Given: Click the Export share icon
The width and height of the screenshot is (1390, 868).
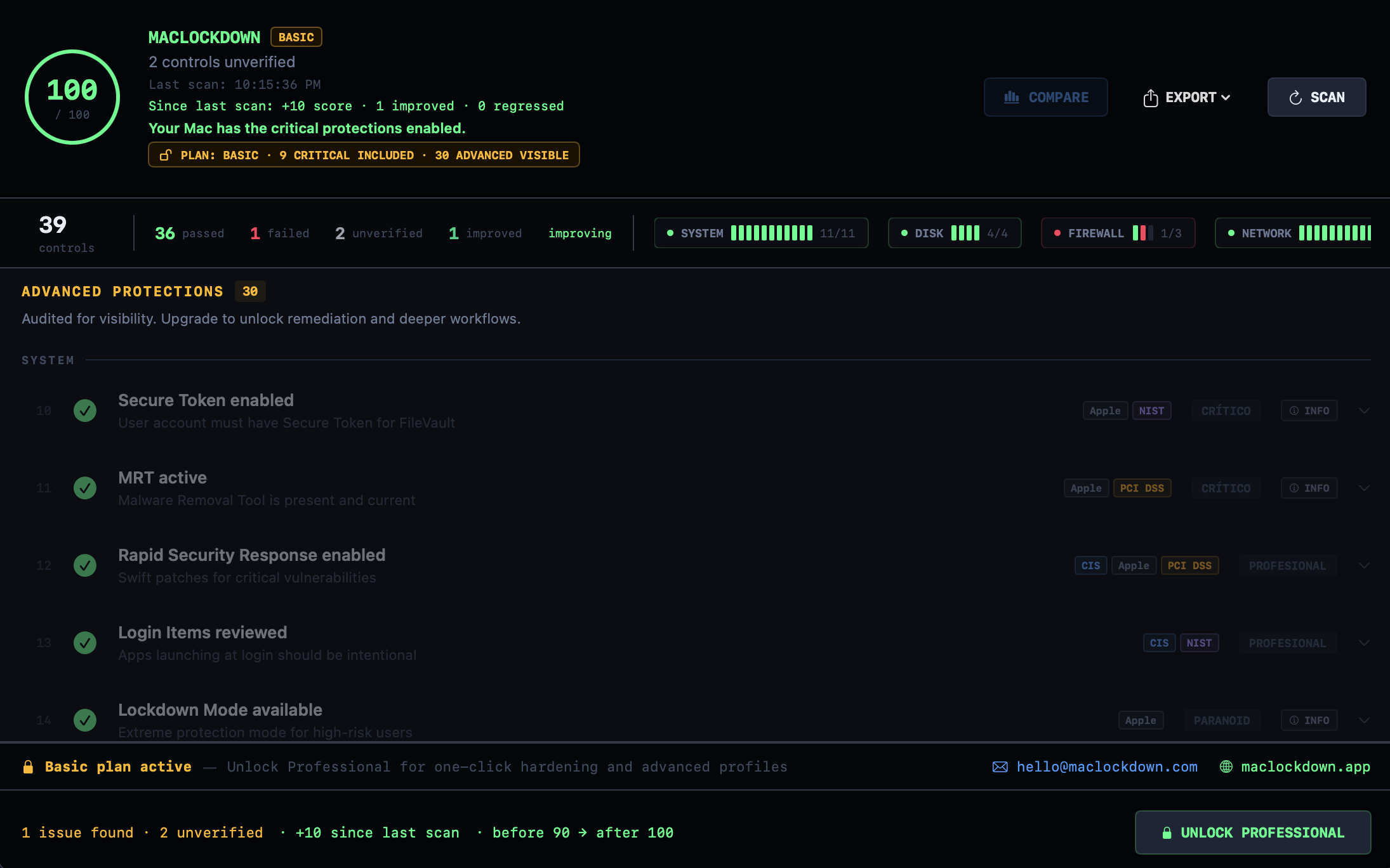Looking at the screenshot, I should pyautogui.click(x=1151, y=98).
